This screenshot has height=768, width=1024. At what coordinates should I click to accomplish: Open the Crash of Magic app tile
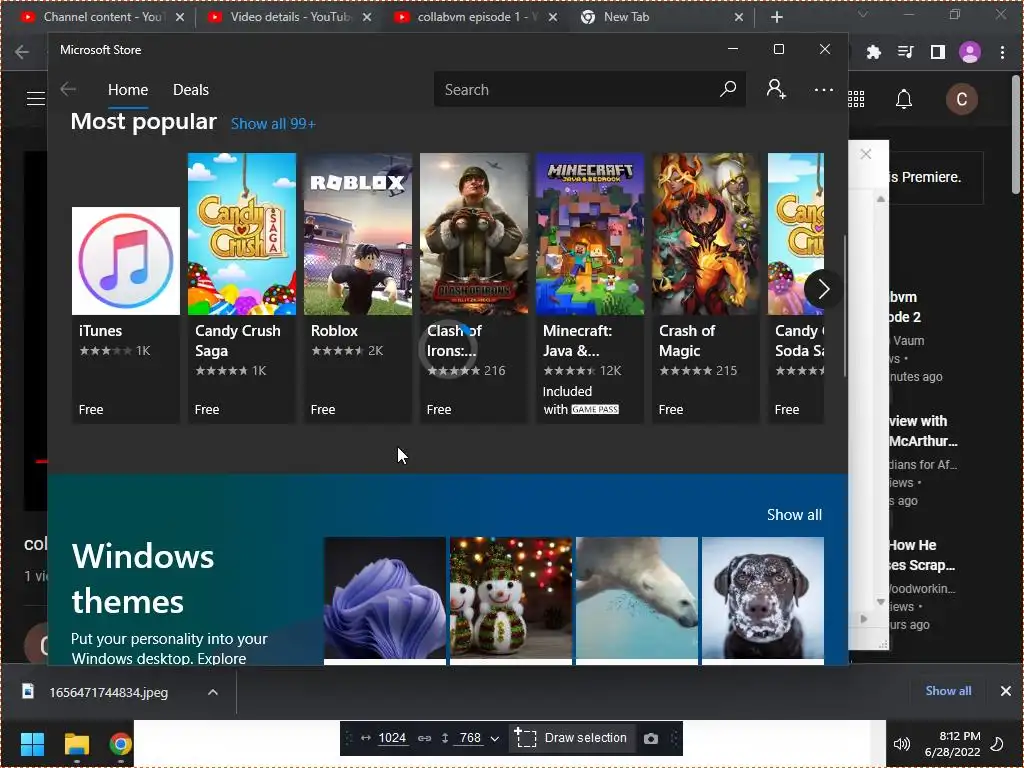click(706, 288)
